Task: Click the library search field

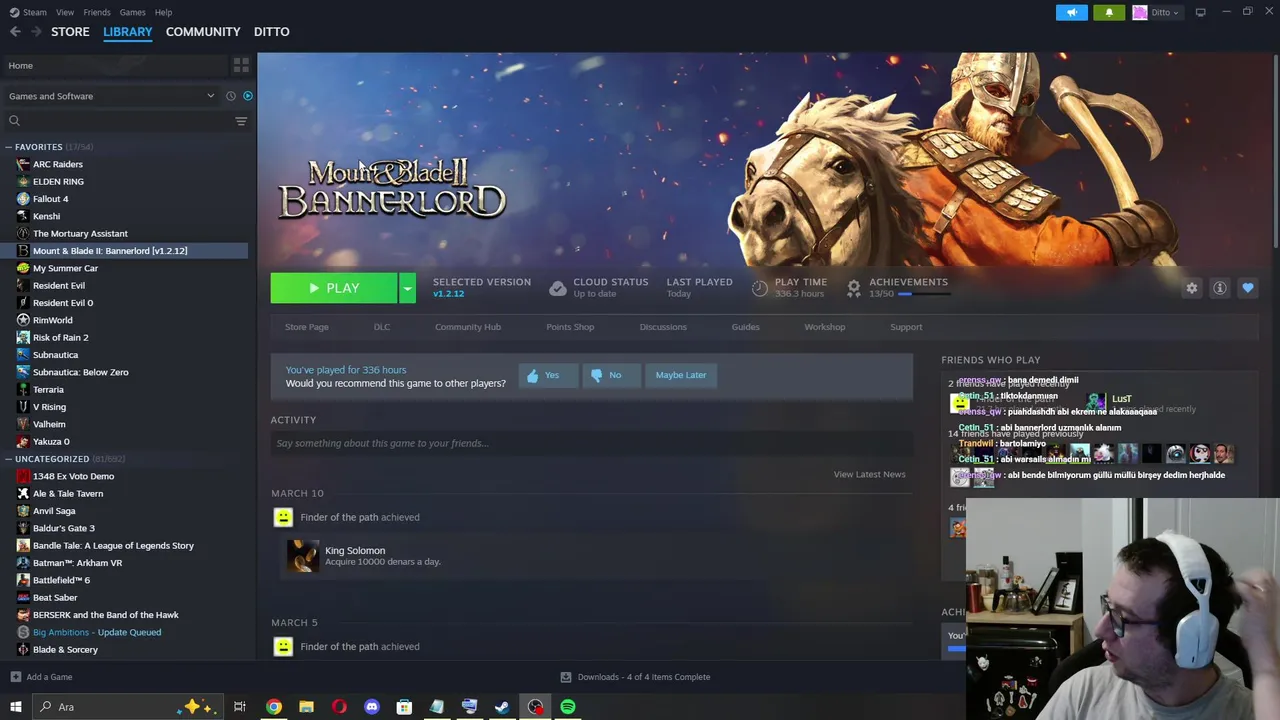Action: pyautogui.click(x=120, y=121)
